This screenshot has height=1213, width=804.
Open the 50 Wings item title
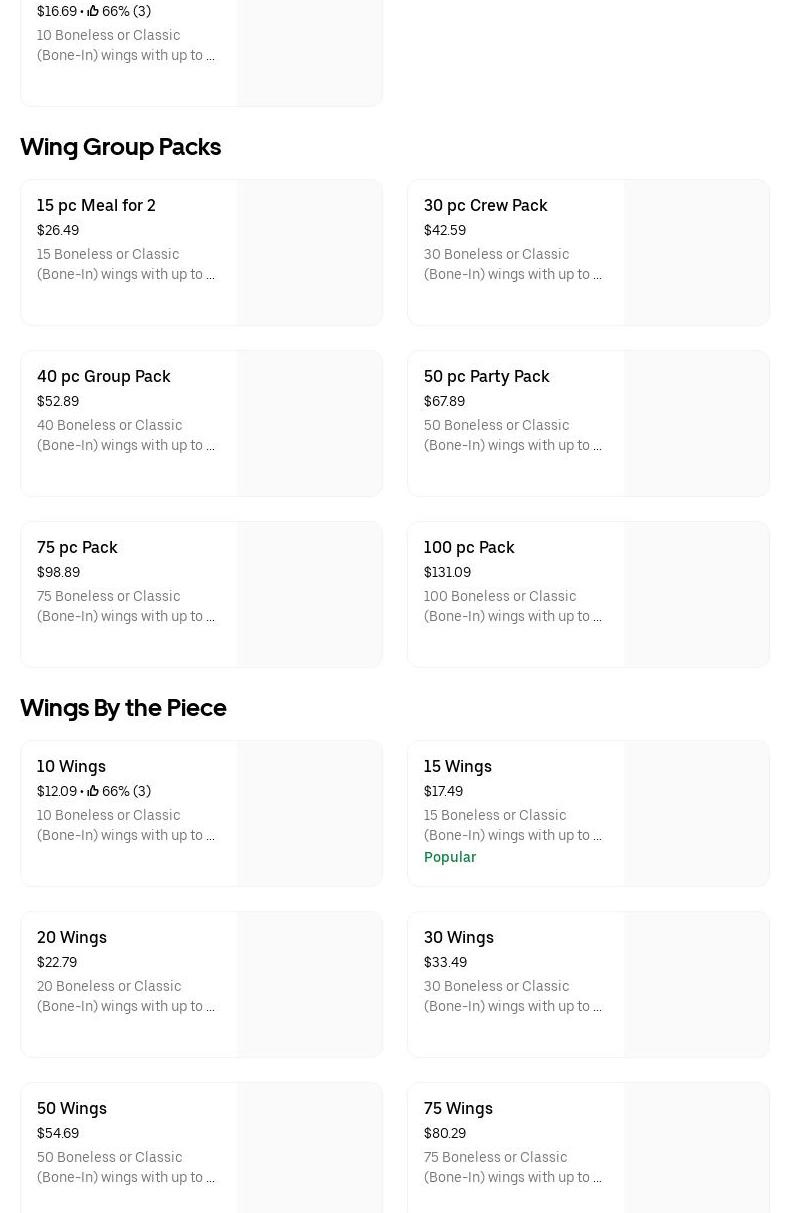click(72, 1108)
